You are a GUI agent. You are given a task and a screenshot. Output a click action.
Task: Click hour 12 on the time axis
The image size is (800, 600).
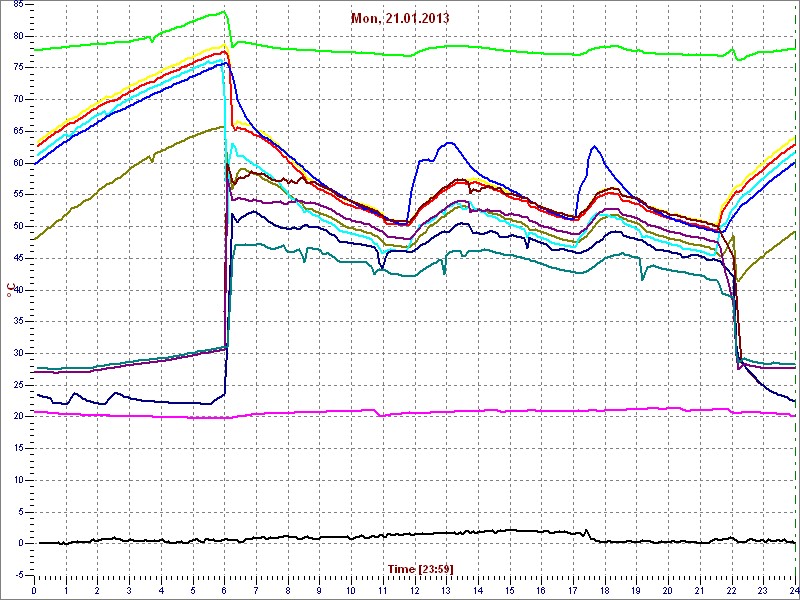click(x=415, y=589)
